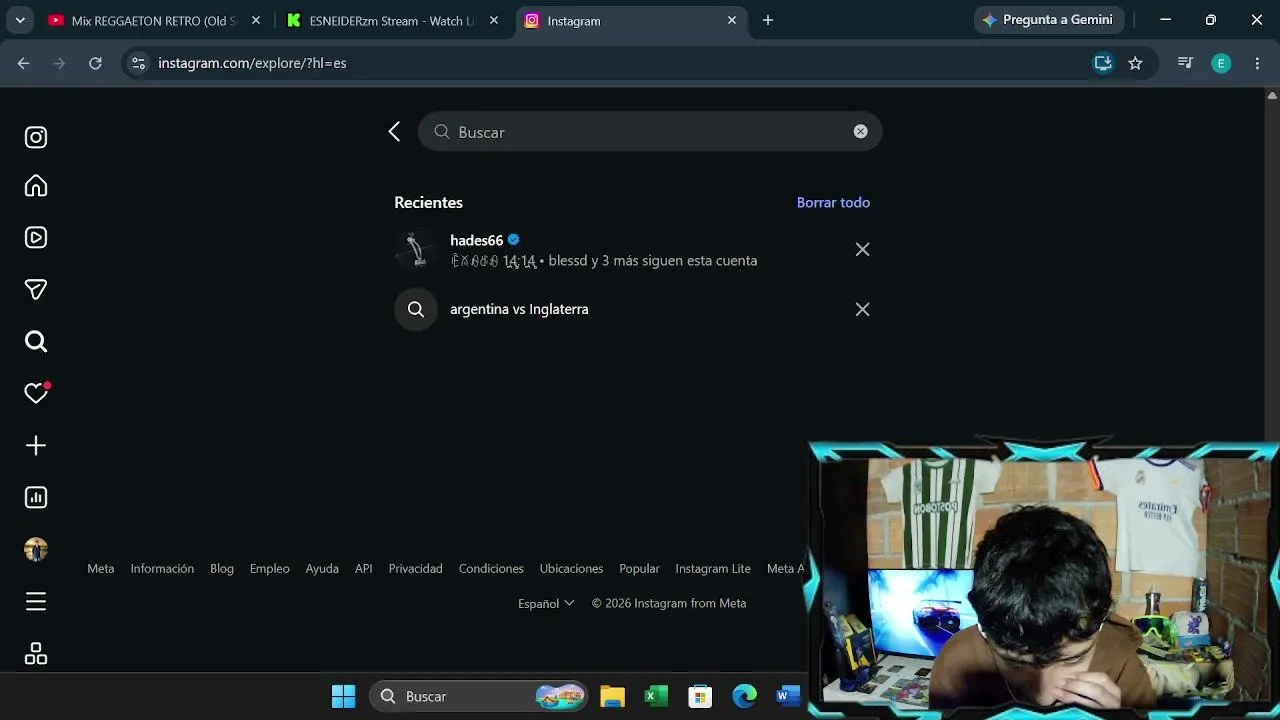Close the Mix REGGAETON RETRO tab
1280x720 pixels.
[256, 20]
